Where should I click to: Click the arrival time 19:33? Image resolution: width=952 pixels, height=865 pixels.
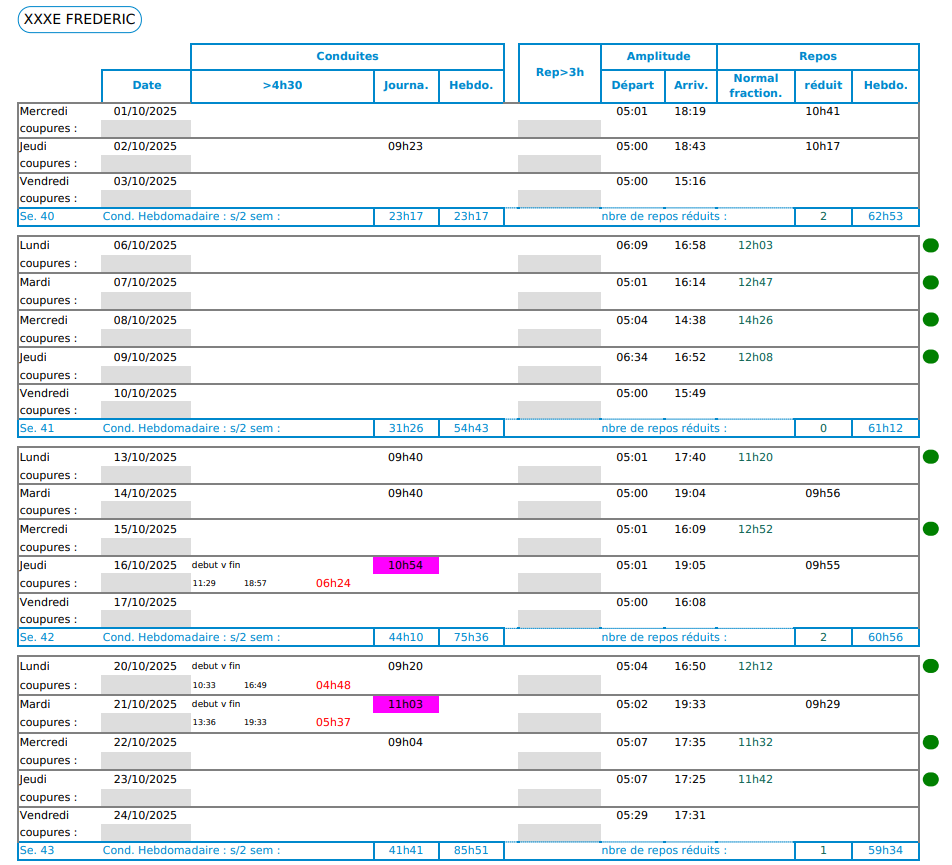pos(690,705)
